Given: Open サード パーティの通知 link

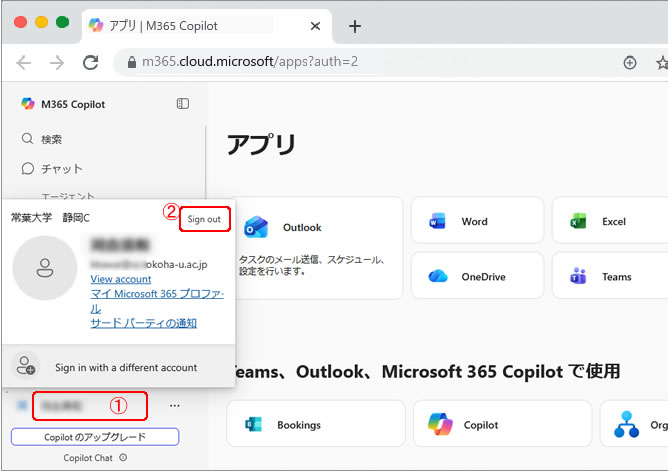Looking at the screenshot, I should (x=143, y=323).
